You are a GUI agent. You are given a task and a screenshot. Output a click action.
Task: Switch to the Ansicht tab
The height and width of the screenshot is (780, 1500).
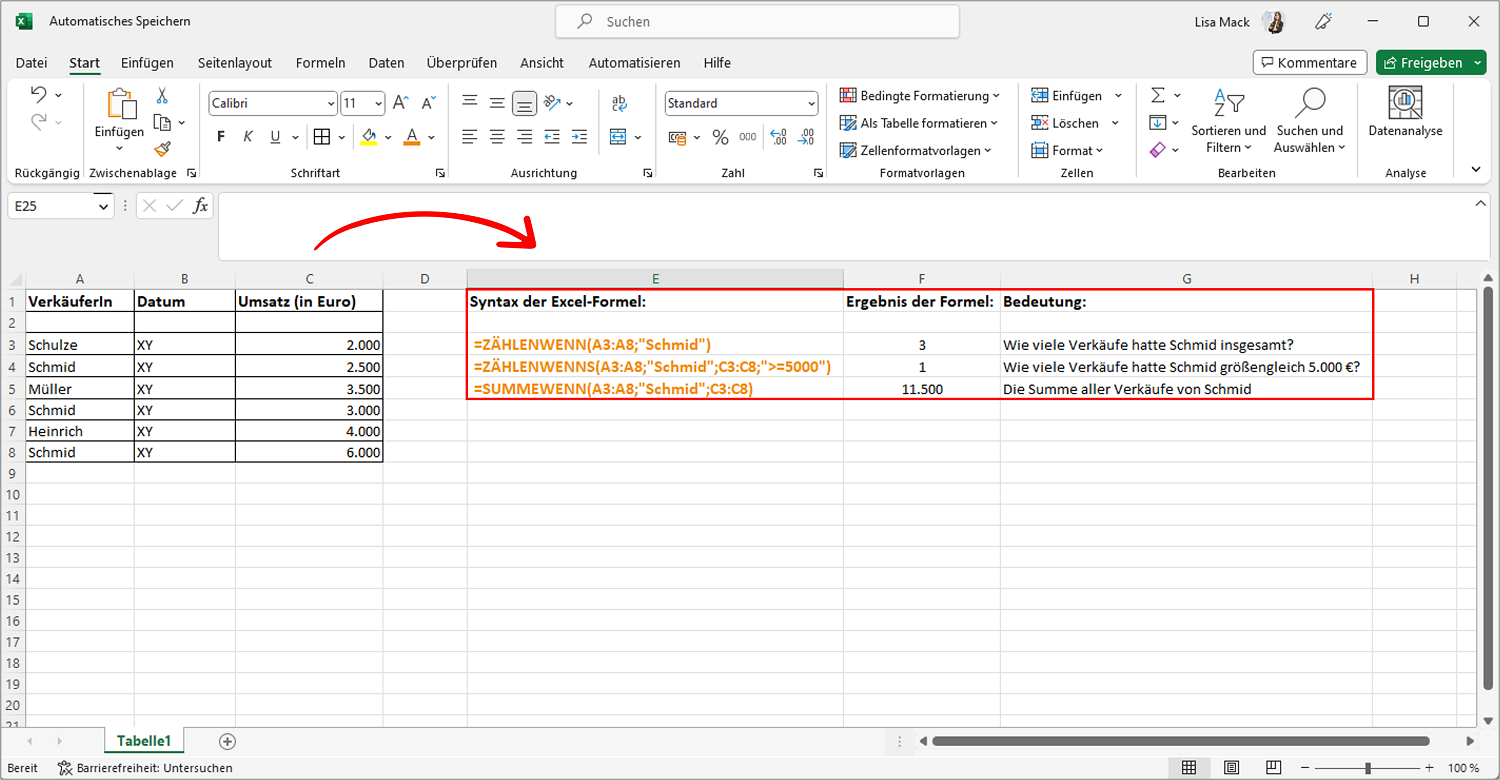(x=542, y=62)
